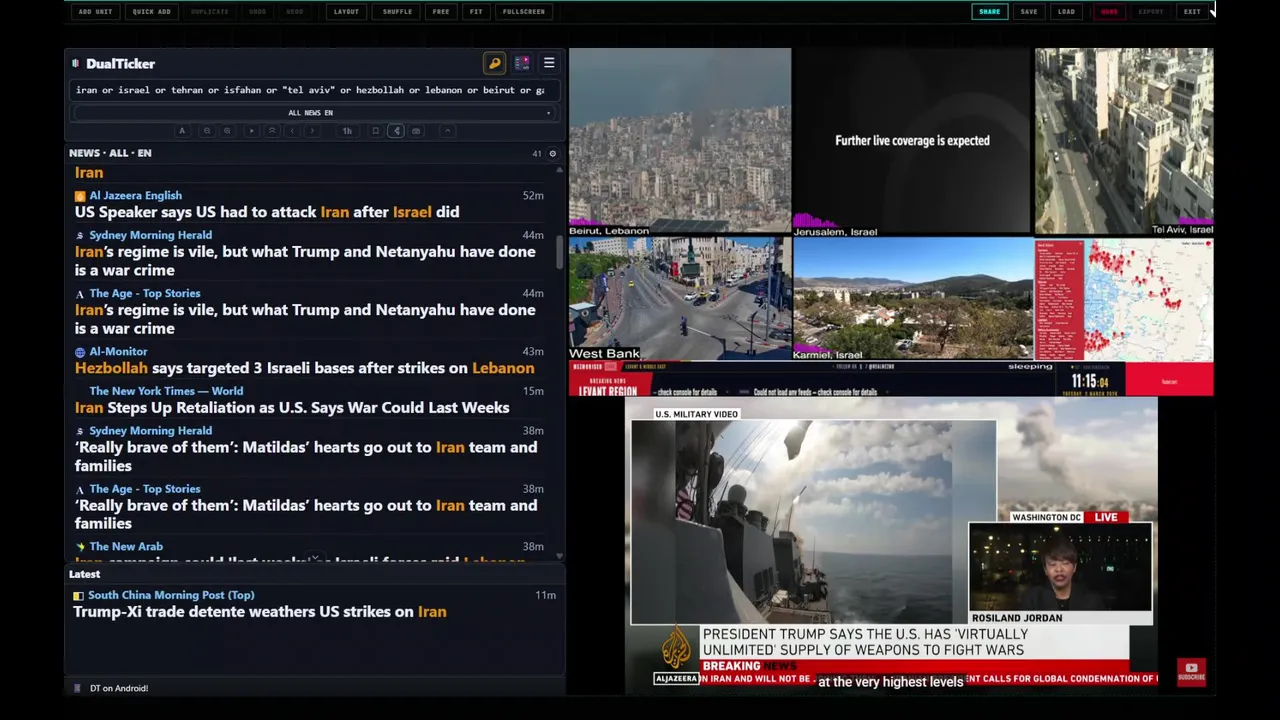
Task: Click the next arrow icon in ticker toolbar
Action: pyautogui.click(x=312, y=131)
